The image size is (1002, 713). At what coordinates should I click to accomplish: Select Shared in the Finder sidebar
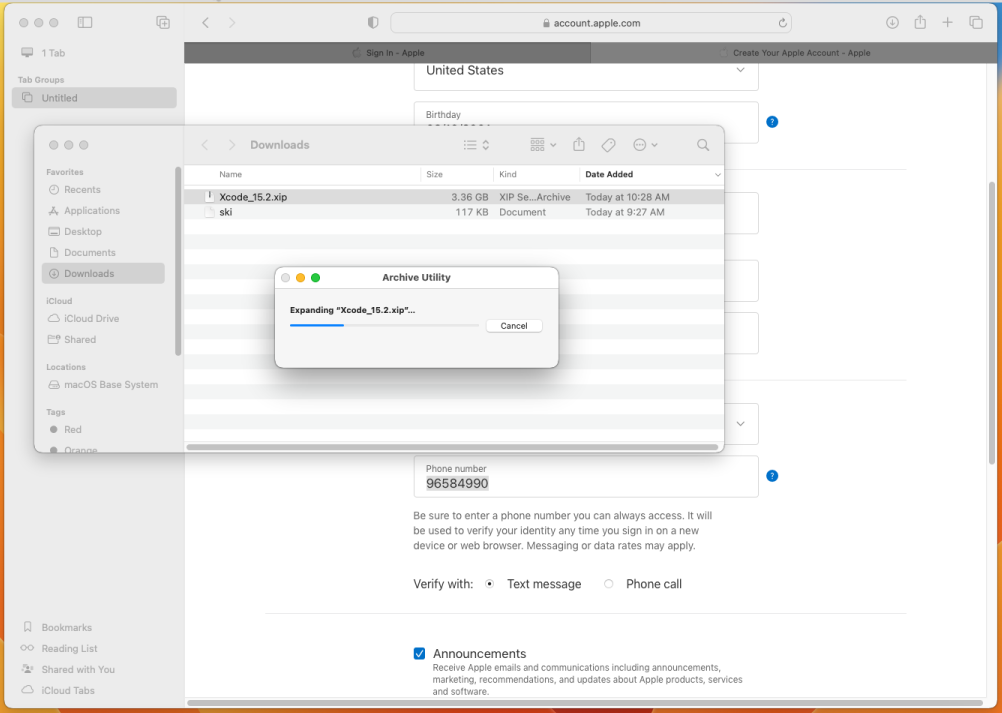click(x=103, y=339)
